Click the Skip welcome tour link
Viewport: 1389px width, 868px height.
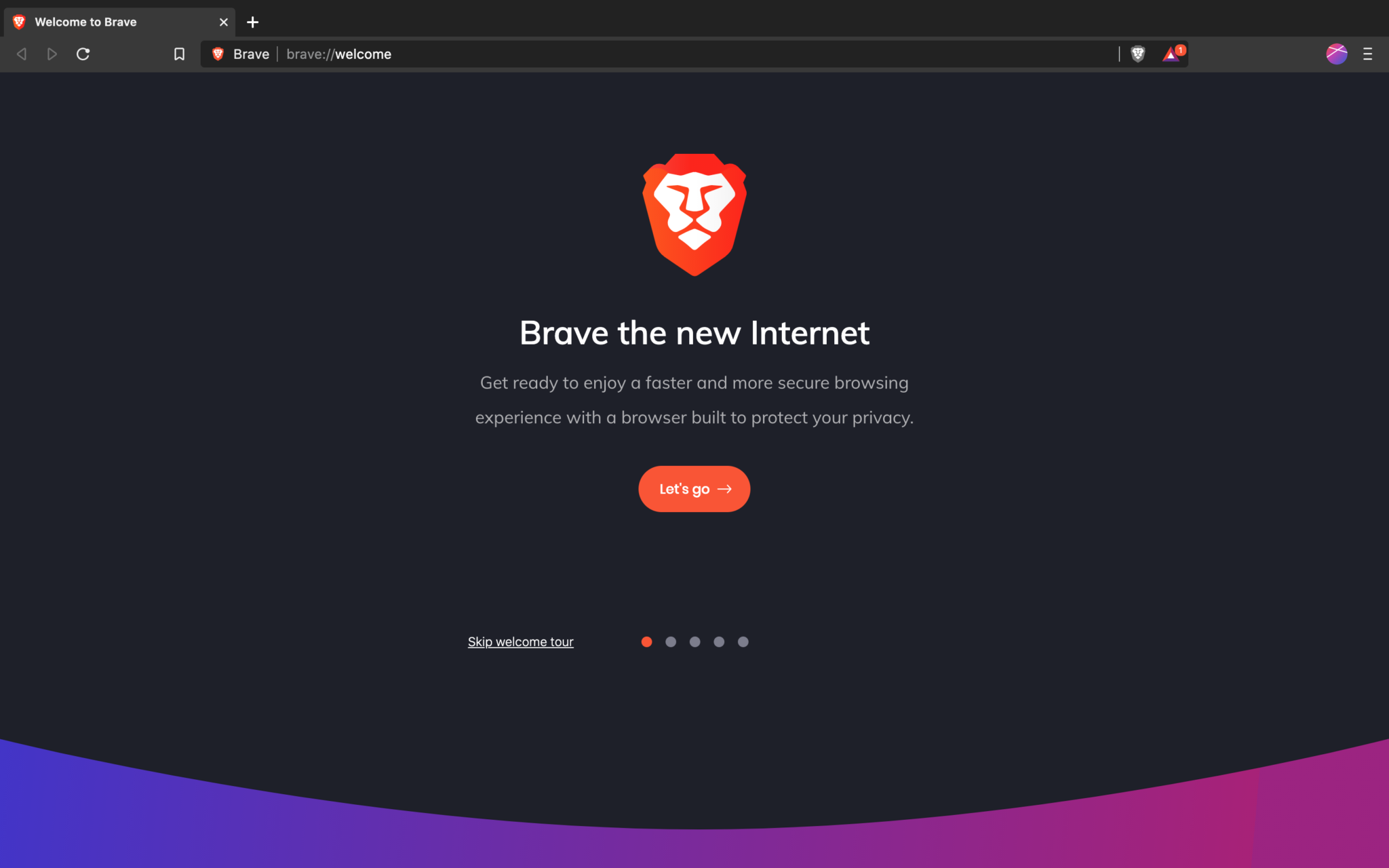pyautogui.click(x=521, y=641)
